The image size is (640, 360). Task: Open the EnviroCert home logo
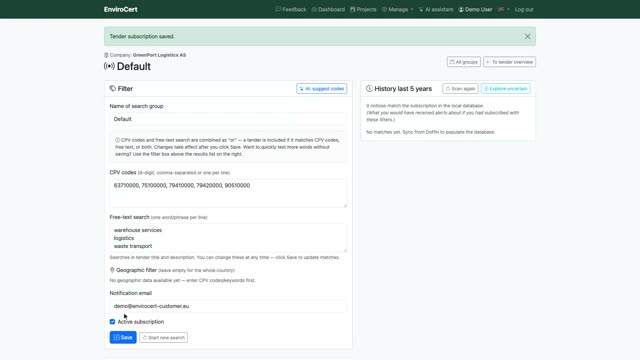point(120,9)
